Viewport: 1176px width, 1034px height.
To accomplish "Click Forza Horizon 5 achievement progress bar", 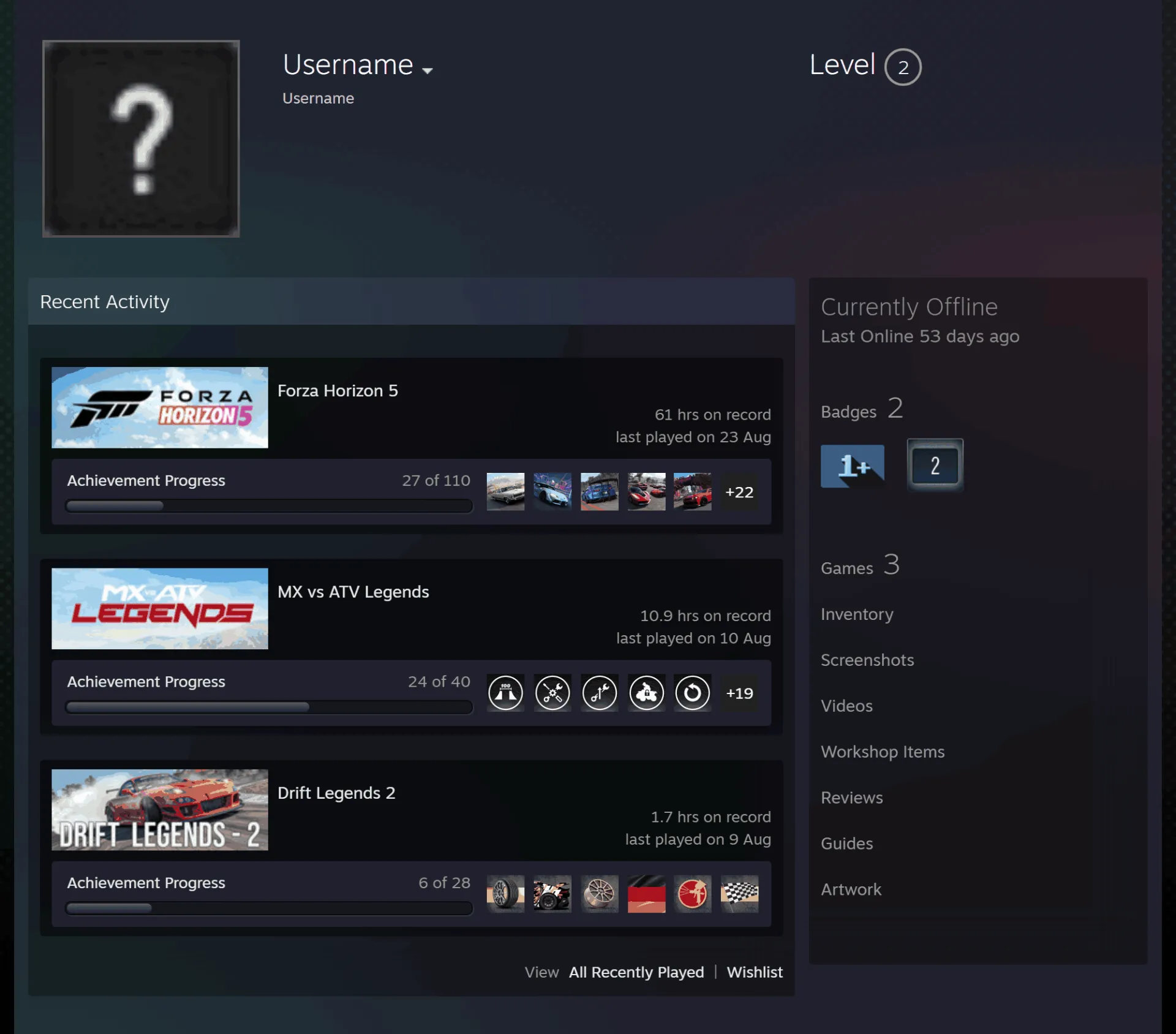I will [269, 506].
